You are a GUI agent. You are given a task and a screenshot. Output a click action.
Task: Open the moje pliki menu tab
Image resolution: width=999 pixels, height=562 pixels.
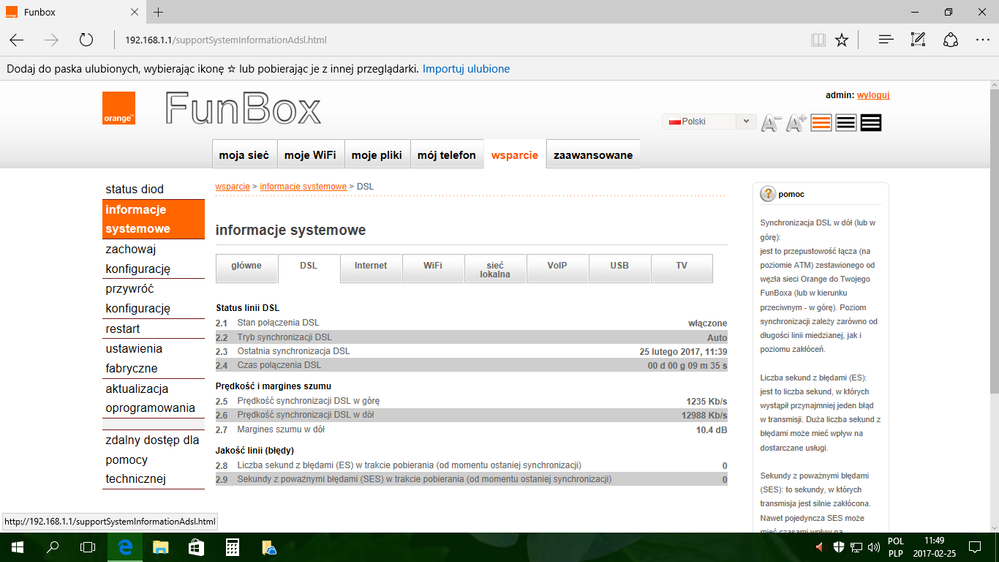click(377, 155)
